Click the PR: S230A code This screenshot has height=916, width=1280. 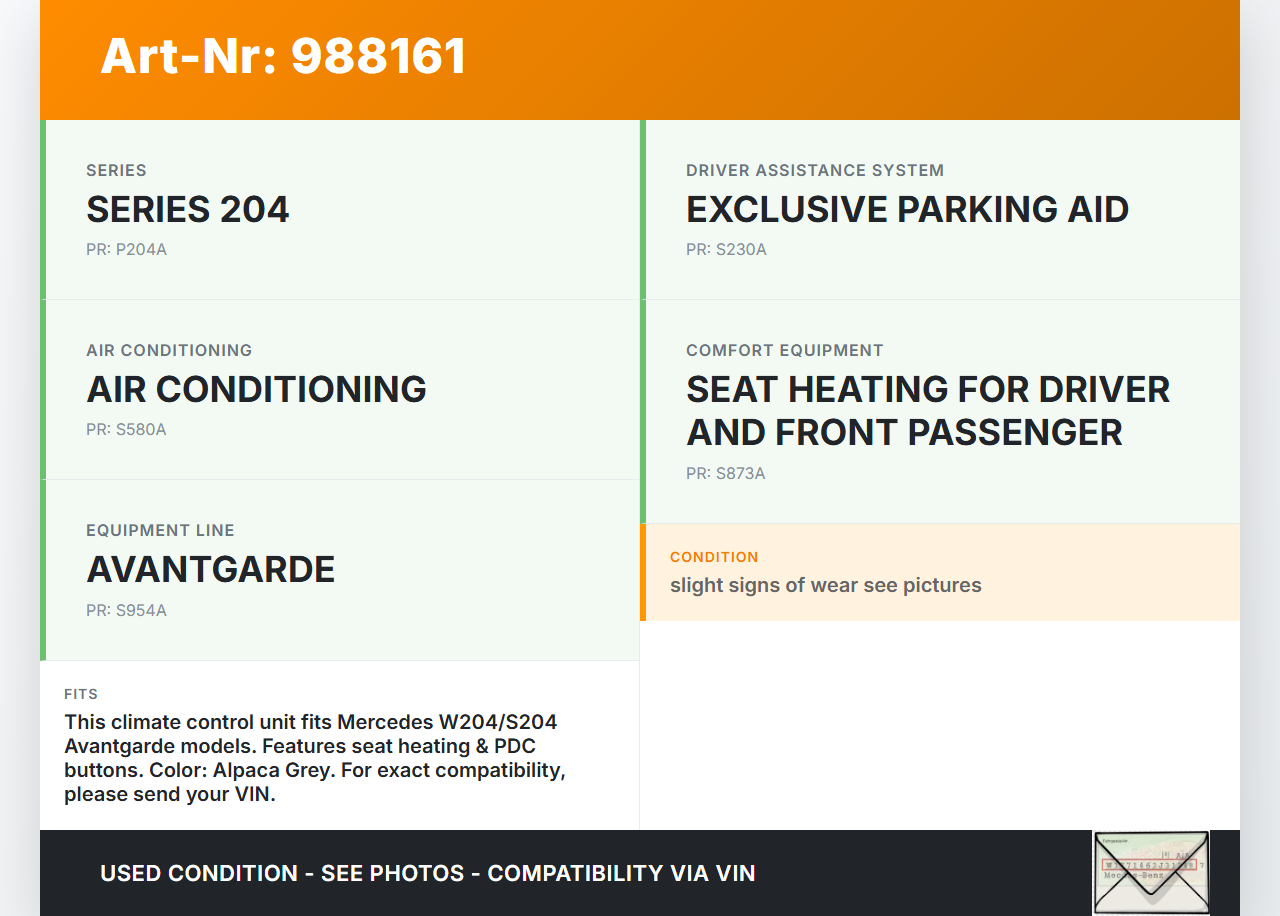pyautogui.click(x=726, y=250)
